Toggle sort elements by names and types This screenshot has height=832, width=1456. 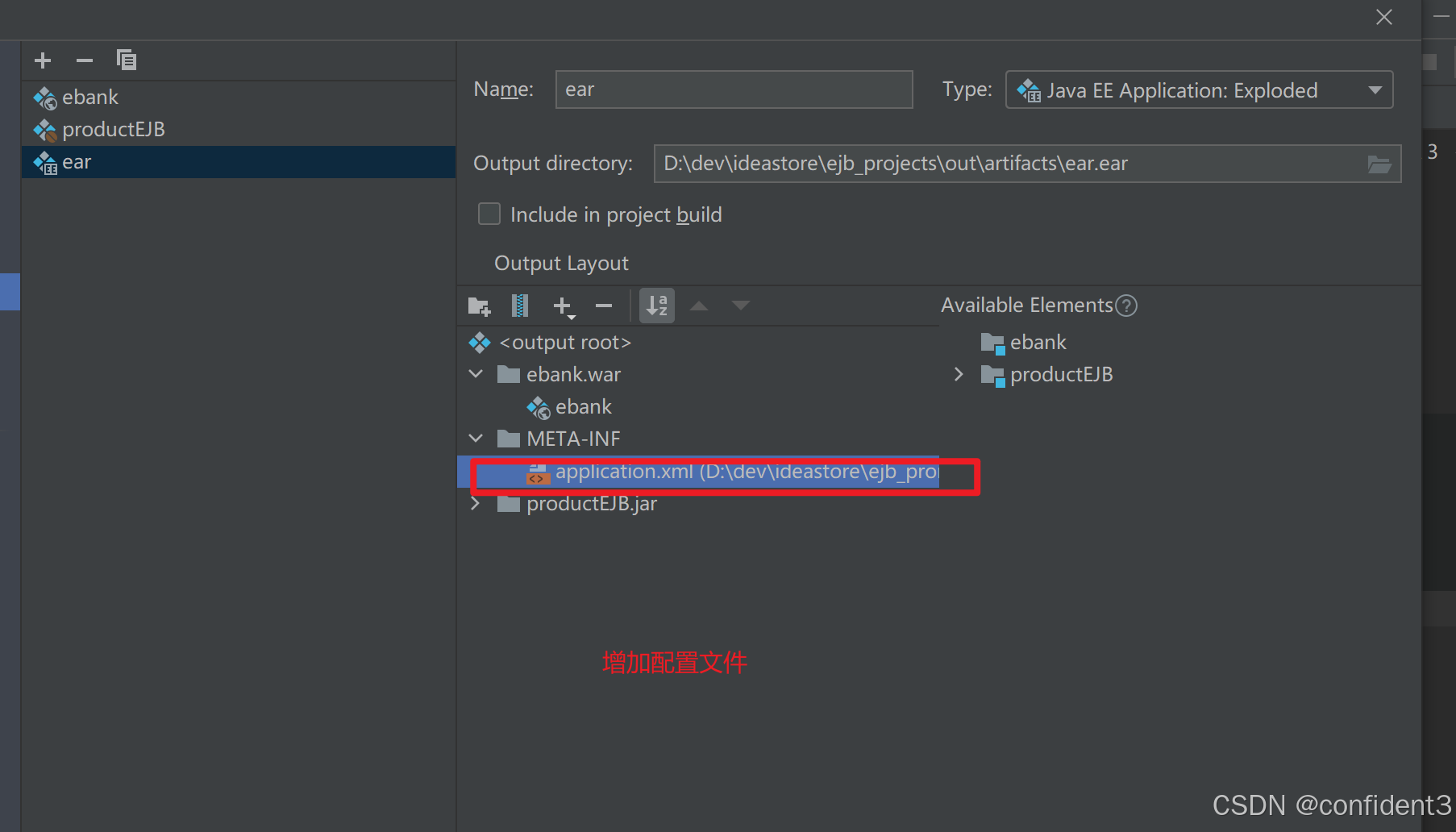[657, 306]
